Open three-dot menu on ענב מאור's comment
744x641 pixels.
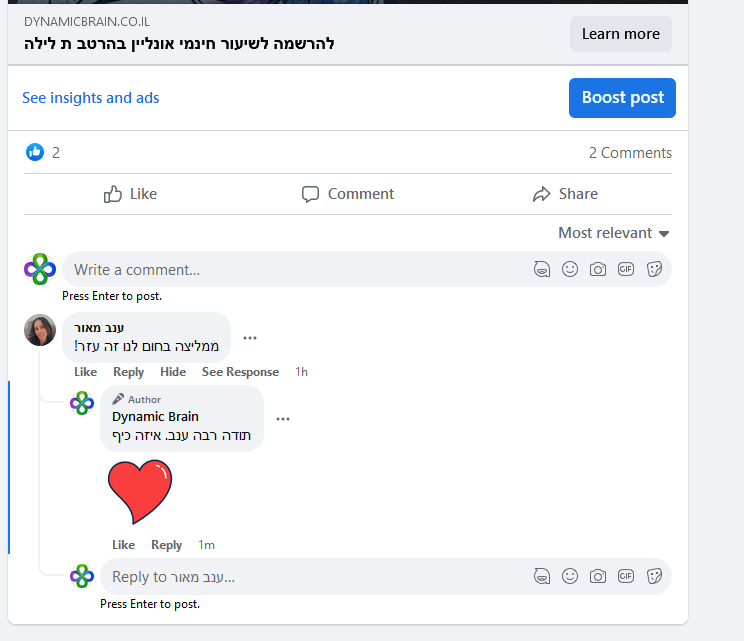(x=250, y=338)
